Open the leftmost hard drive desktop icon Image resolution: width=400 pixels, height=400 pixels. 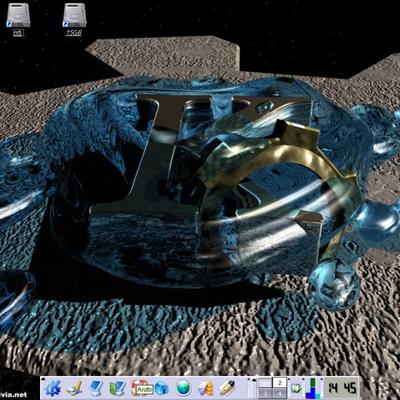(18, 19)
